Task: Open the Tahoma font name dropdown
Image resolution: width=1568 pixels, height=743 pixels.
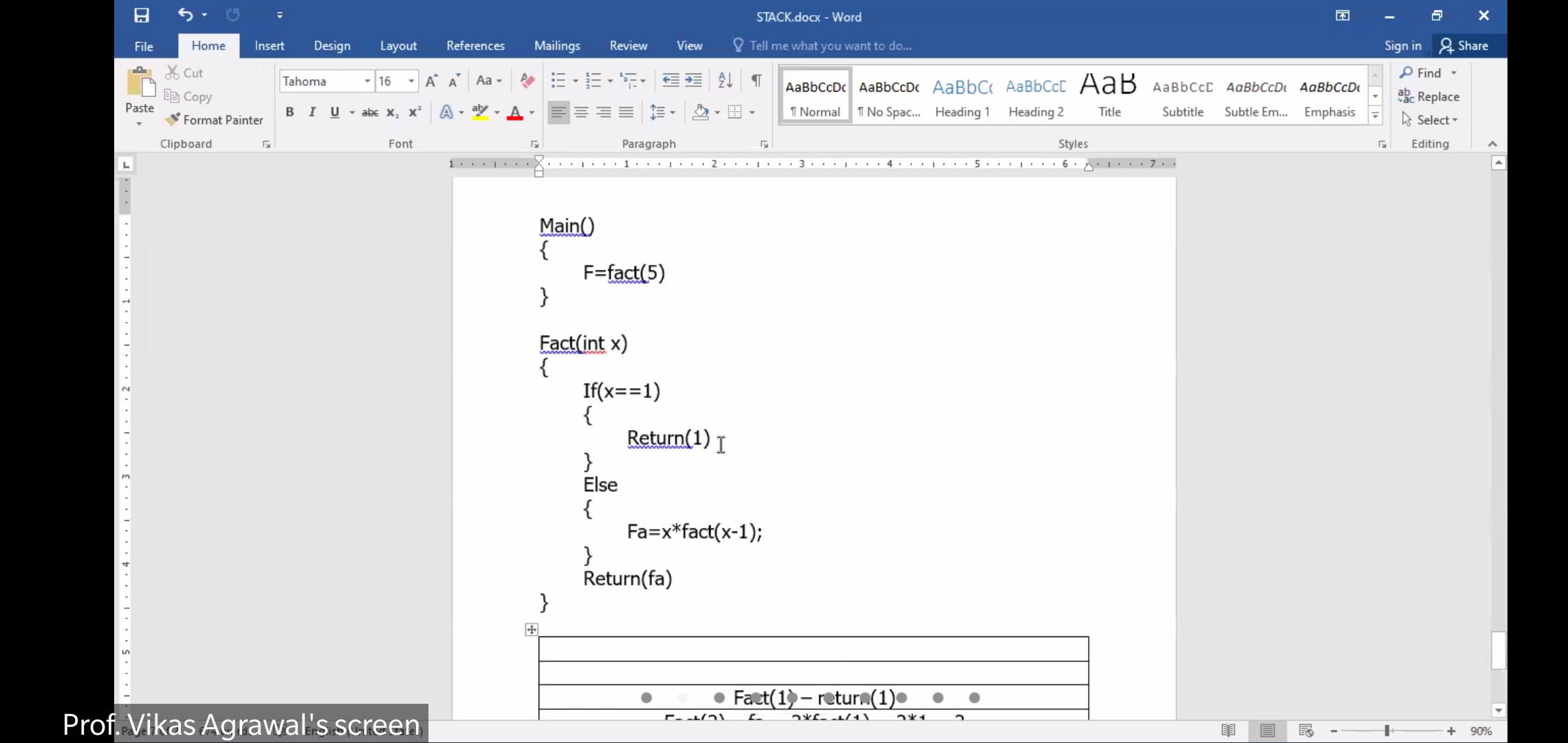Action: tap(367, 81)
